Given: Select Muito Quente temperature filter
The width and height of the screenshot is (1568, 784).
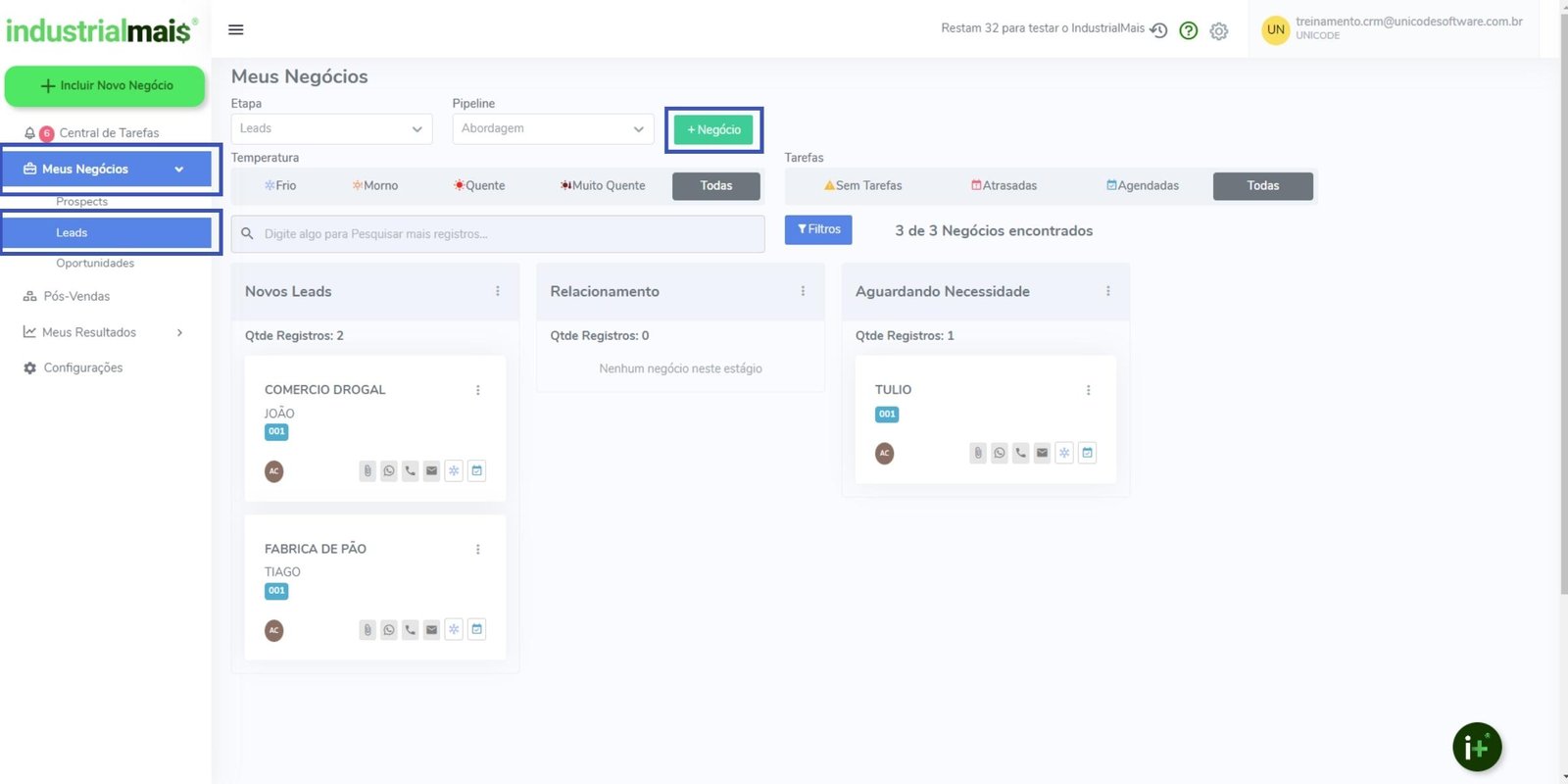Looking at the screenshot, I should pyautogui.click(x=603, y=186).
